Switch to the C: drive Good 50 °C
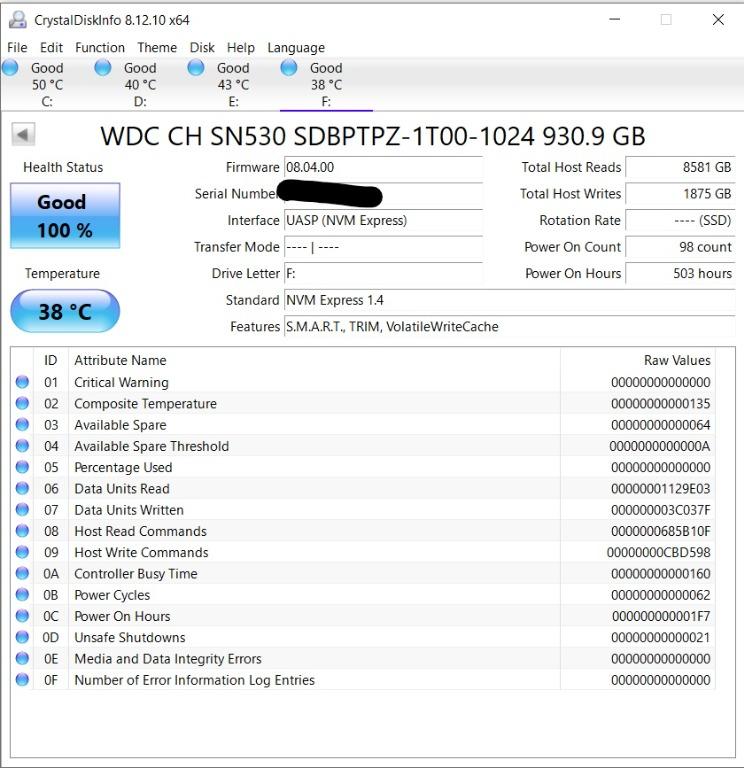 coord(47,84)
